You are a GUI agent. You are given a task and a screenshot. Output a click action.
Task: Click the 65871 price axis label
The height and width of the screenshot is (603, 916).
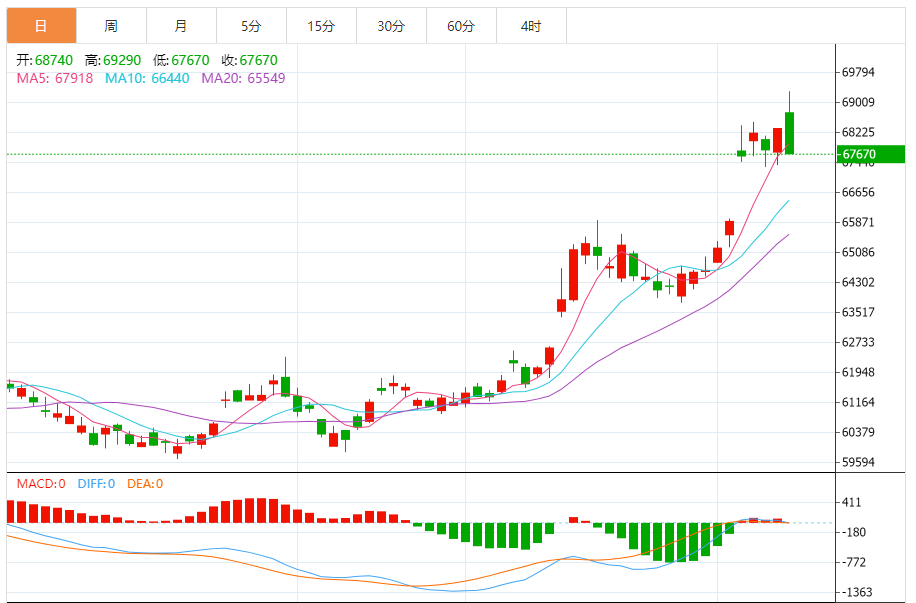click(858, 222)
